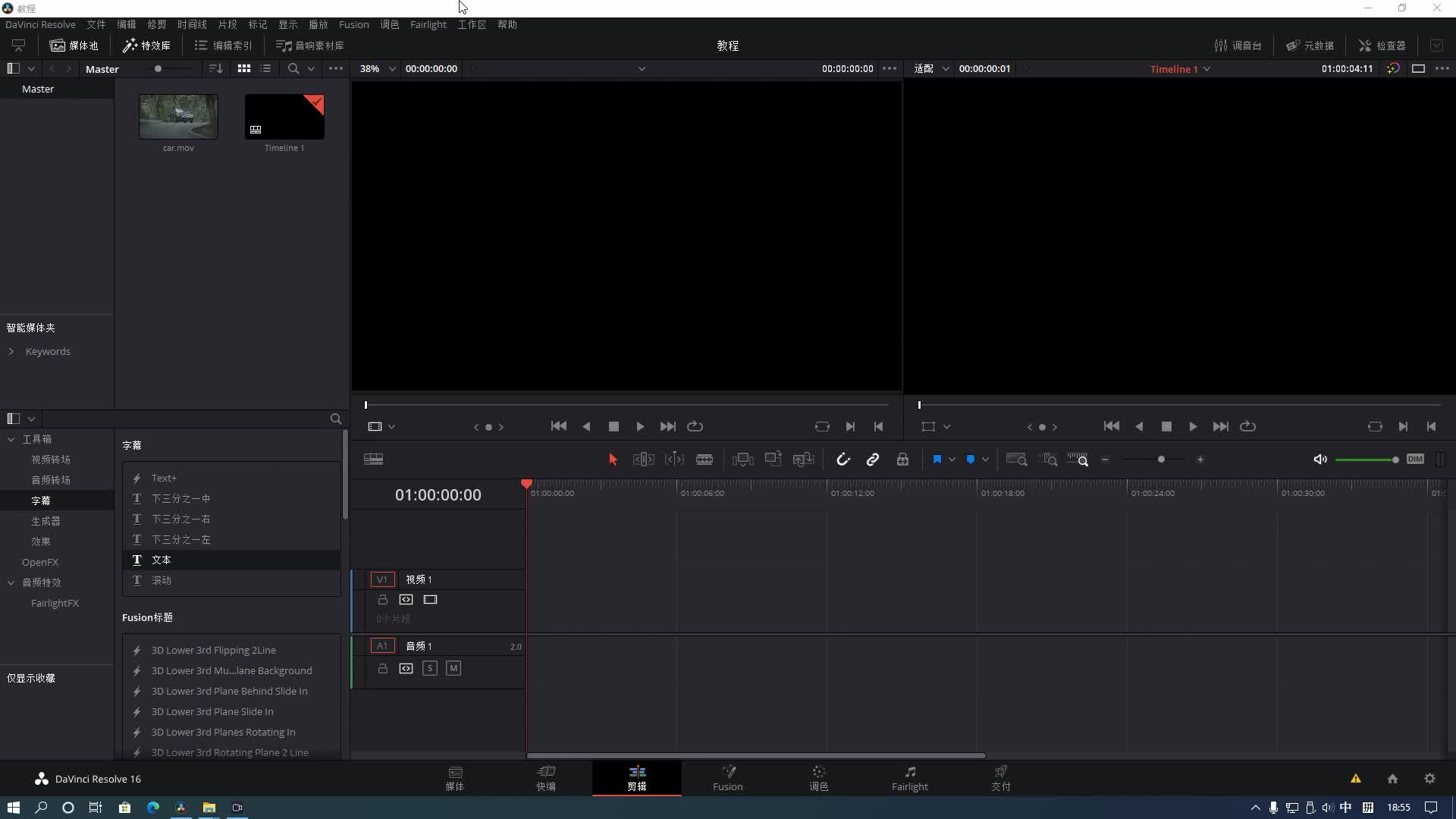Open the 检查器 inspector panel
The height and width of the screenshot is (819, 1456).
[1382, 45]
